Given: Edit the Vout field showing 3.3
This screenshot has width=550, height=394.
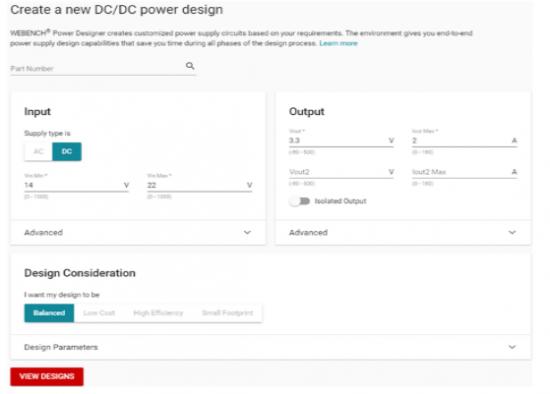Looking at the screenshot, I should click(341, 140).
